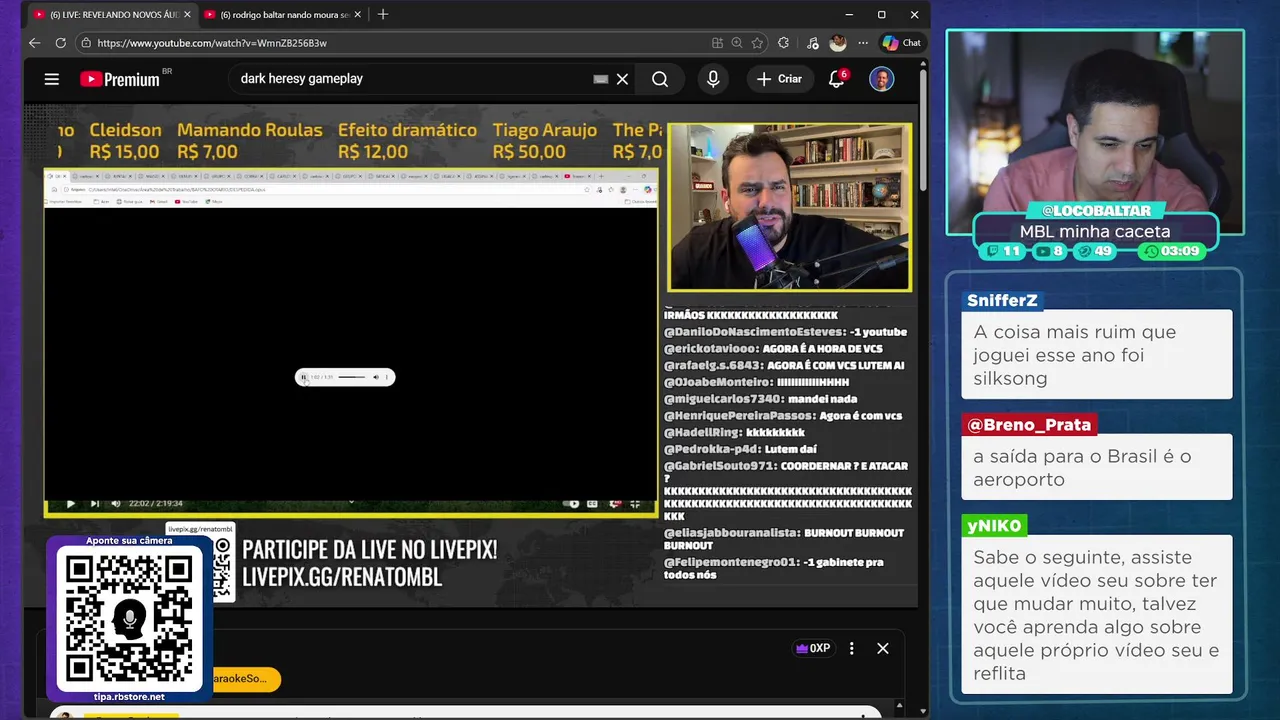
Task: Click the @Breno_Prata username label
Action: 1029,425
